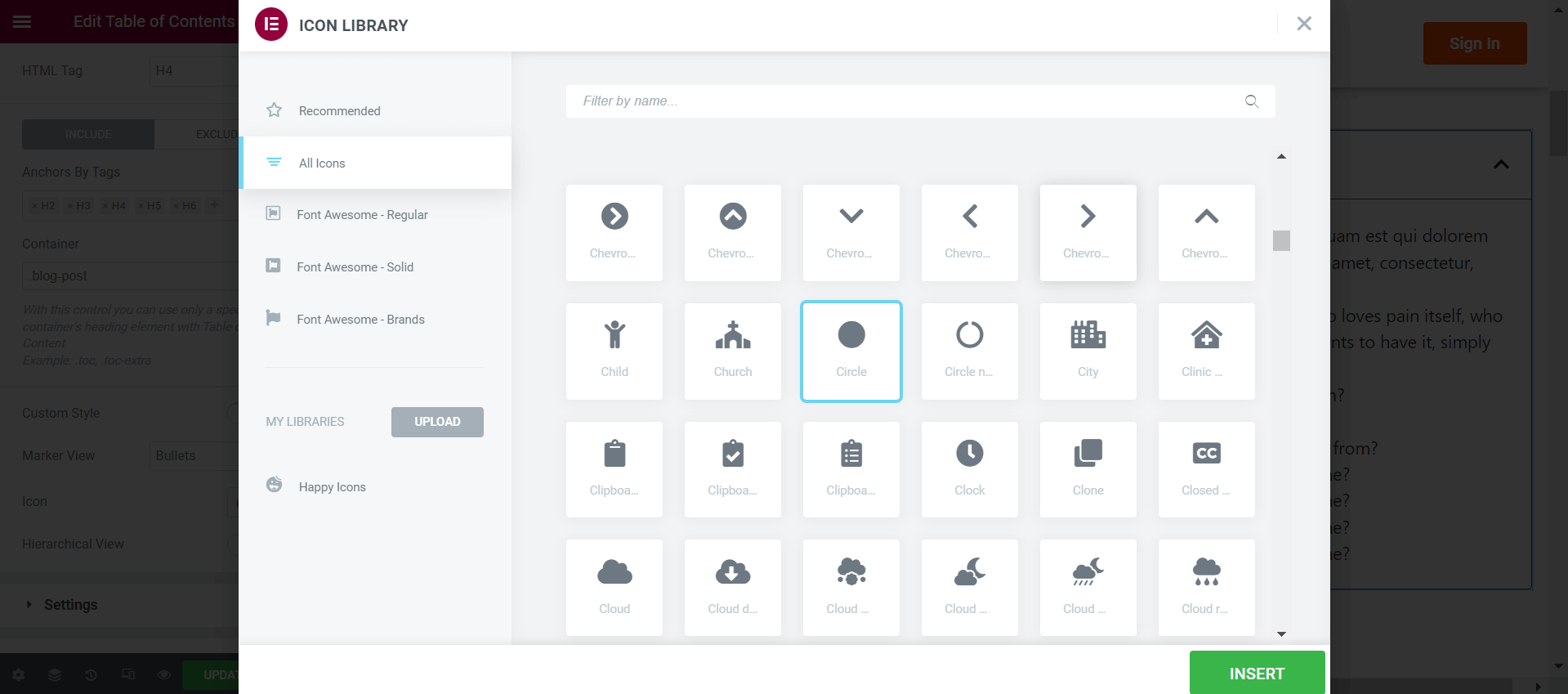This screenshot has height=694, width=1568.
Task: Select the plain Cloud icon
Action: (x=614, y=588)
